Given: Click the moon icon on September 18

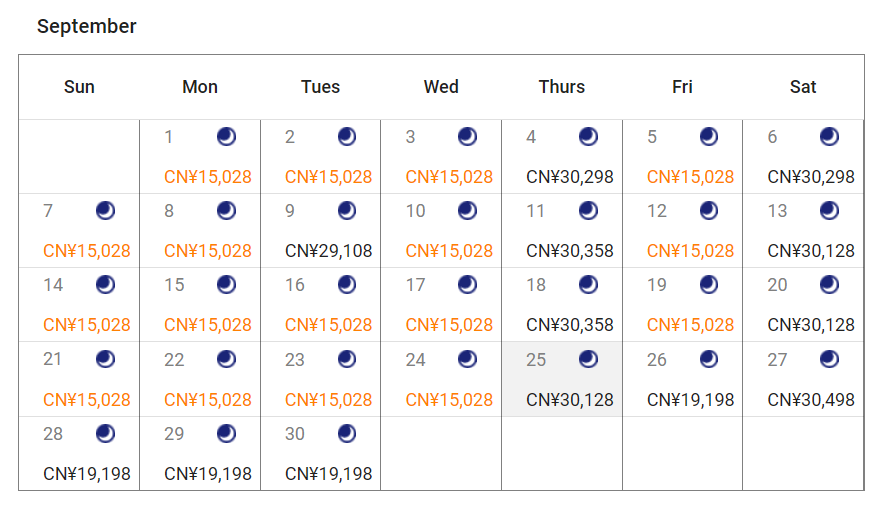Looking at the screenshot, I should coord(588,284).
